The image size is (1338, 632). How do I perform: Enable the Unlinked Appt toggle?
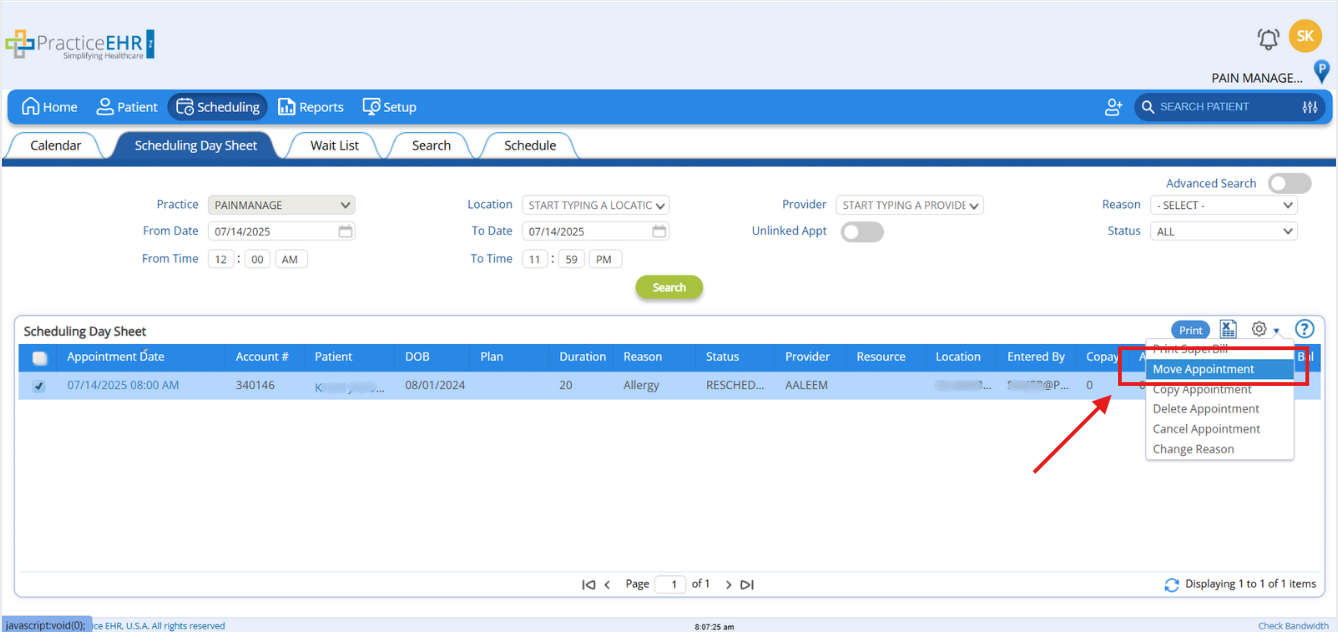click(x=862, y=232)
